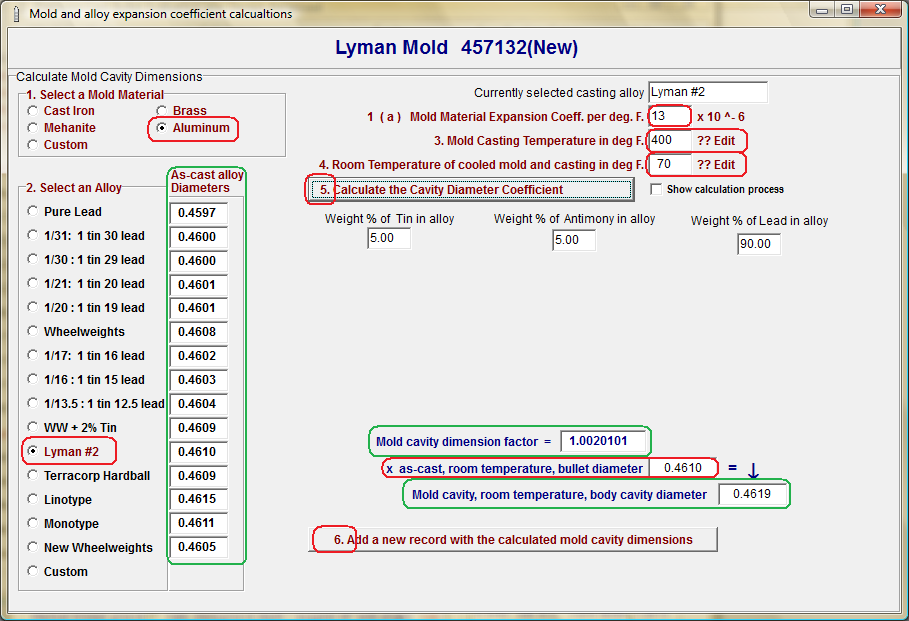Select Brass mold material
The height and width of the screenshot is (621, 909).
click(181, 111)
